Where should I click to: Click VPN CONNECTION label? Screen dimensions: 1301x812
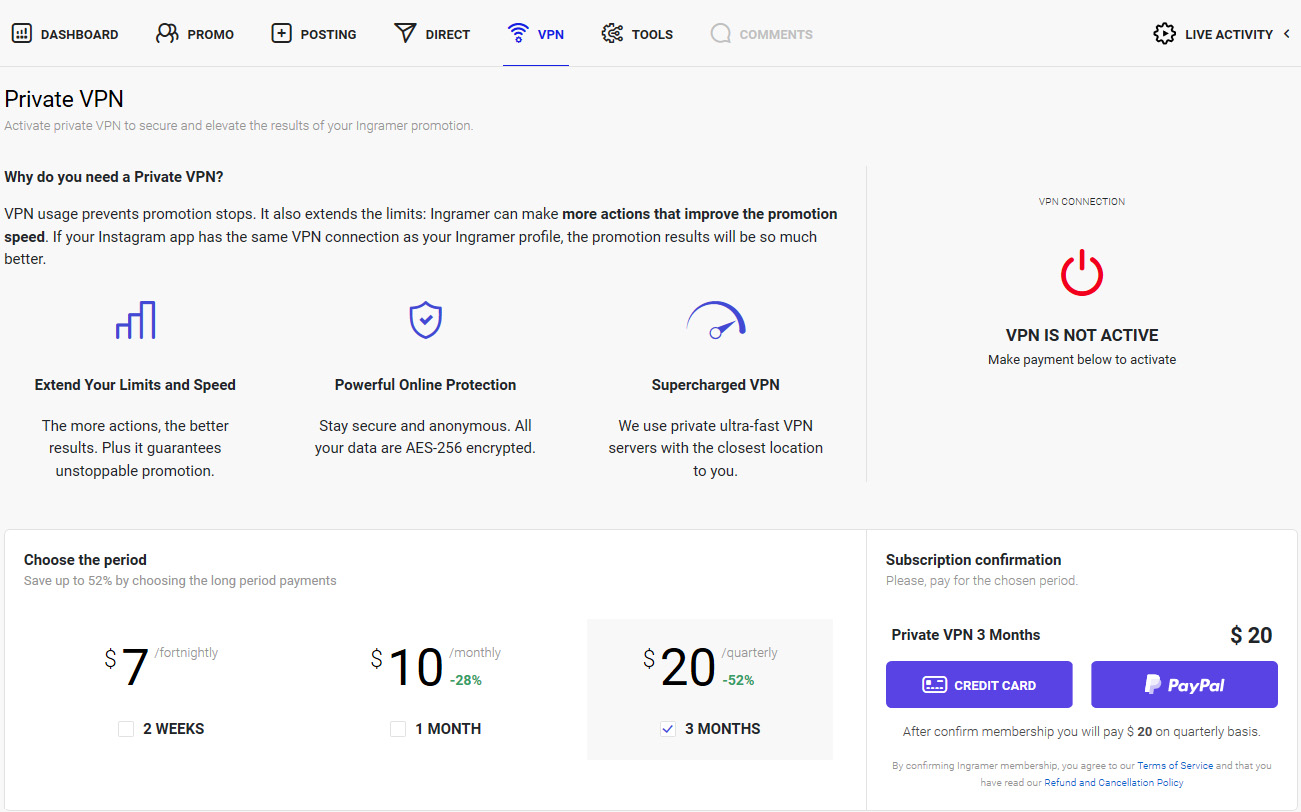1082,201
